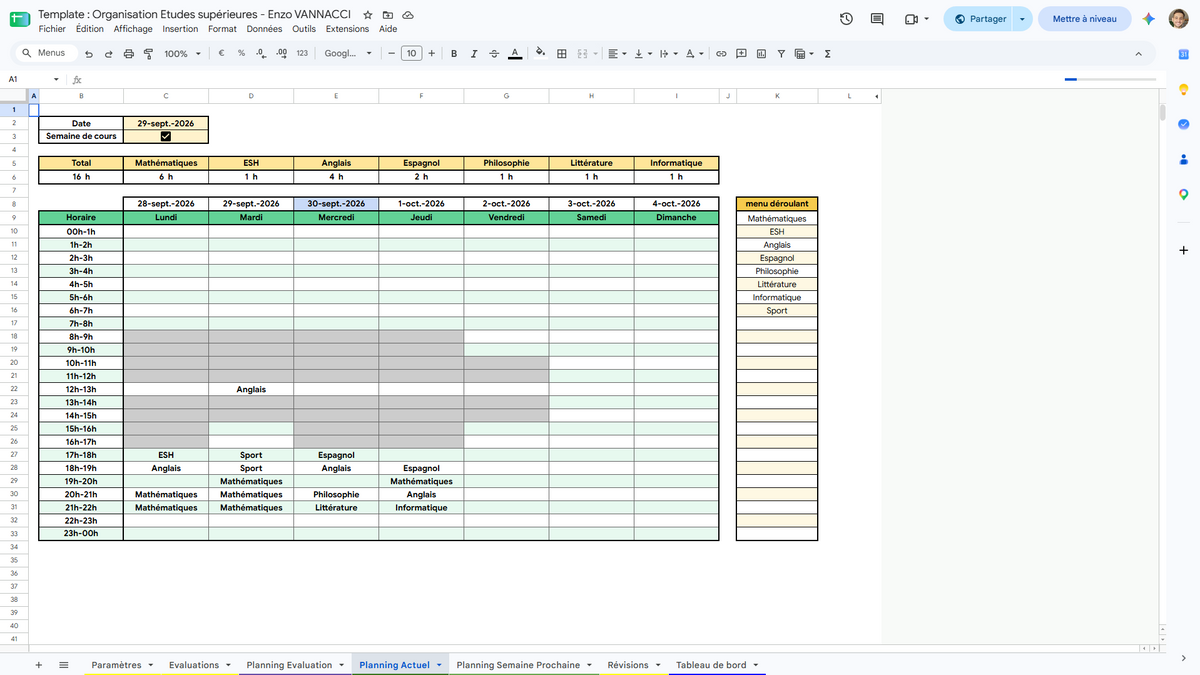
Task: Increase decimal places
Action: click(281, 53)
